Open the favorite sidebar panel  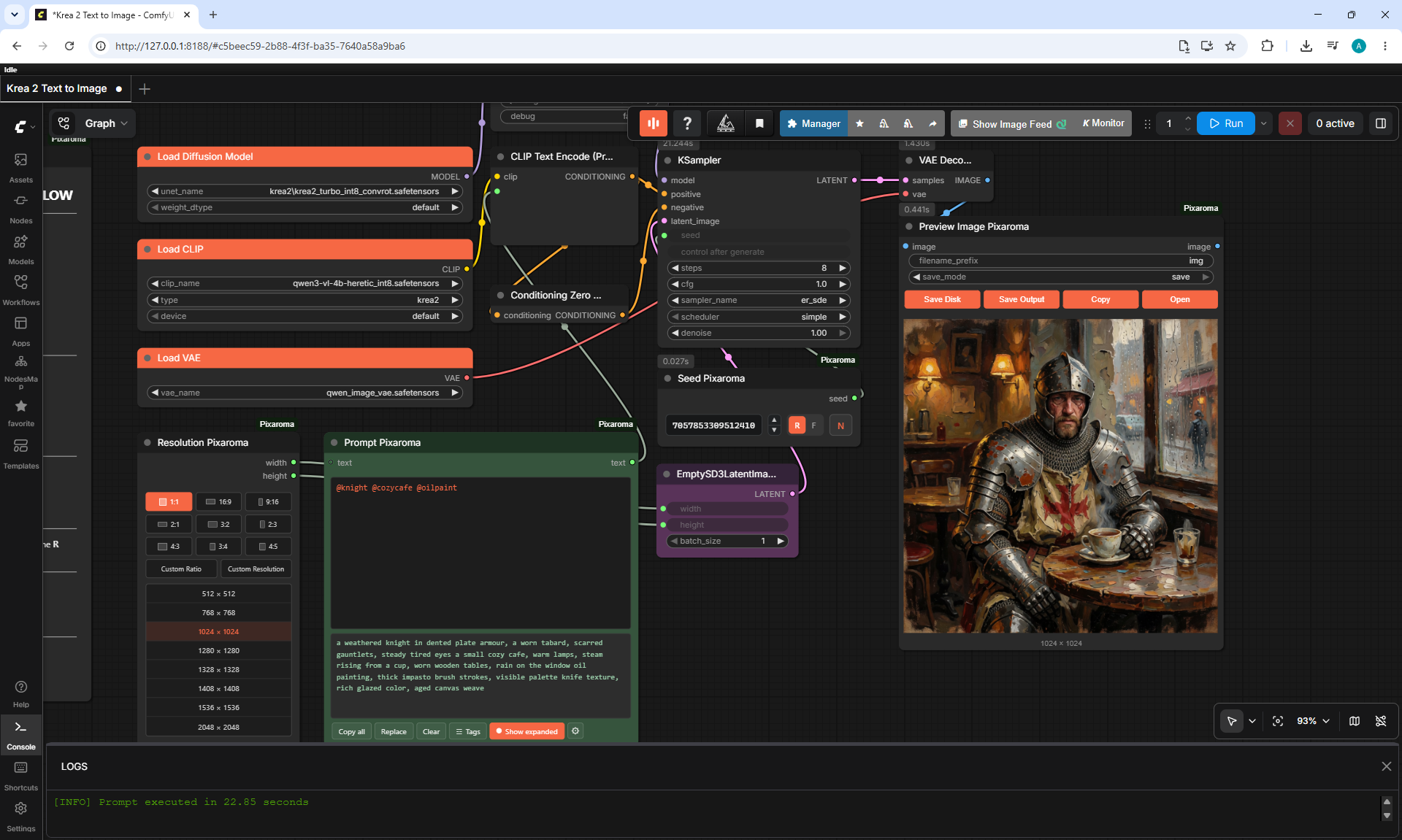pos(20,412)
